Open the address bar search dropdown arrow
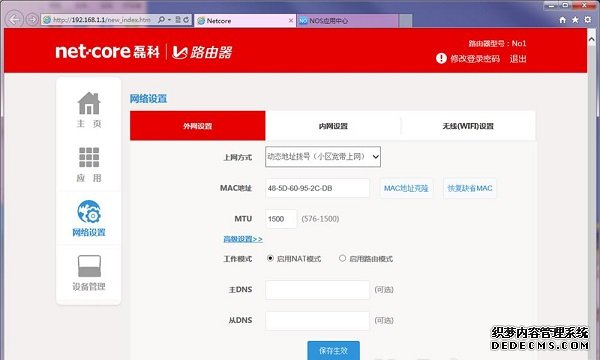 click(x=170, y=20)
